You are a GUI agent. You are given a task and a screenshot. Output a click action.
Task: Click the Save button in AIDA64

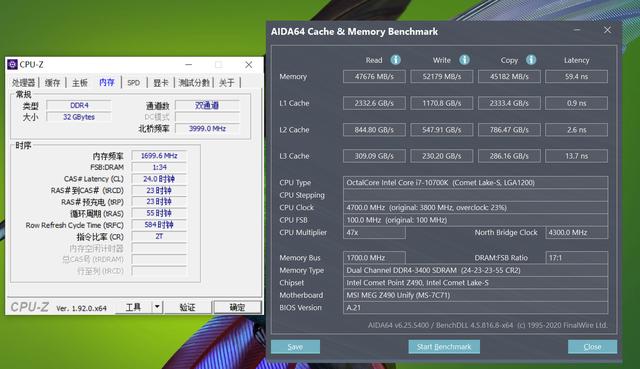point(295,347)
